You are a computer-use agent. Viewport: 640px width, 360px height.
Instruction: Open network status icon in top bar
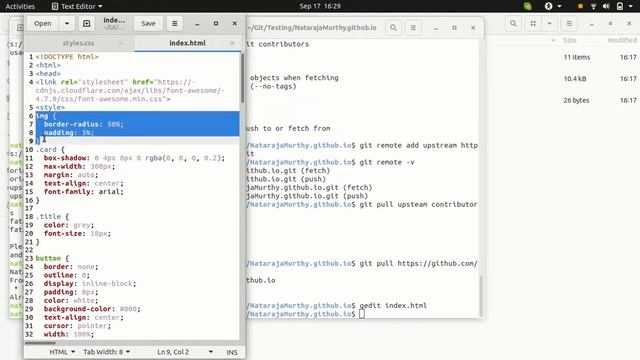click(x=593, y=6)
